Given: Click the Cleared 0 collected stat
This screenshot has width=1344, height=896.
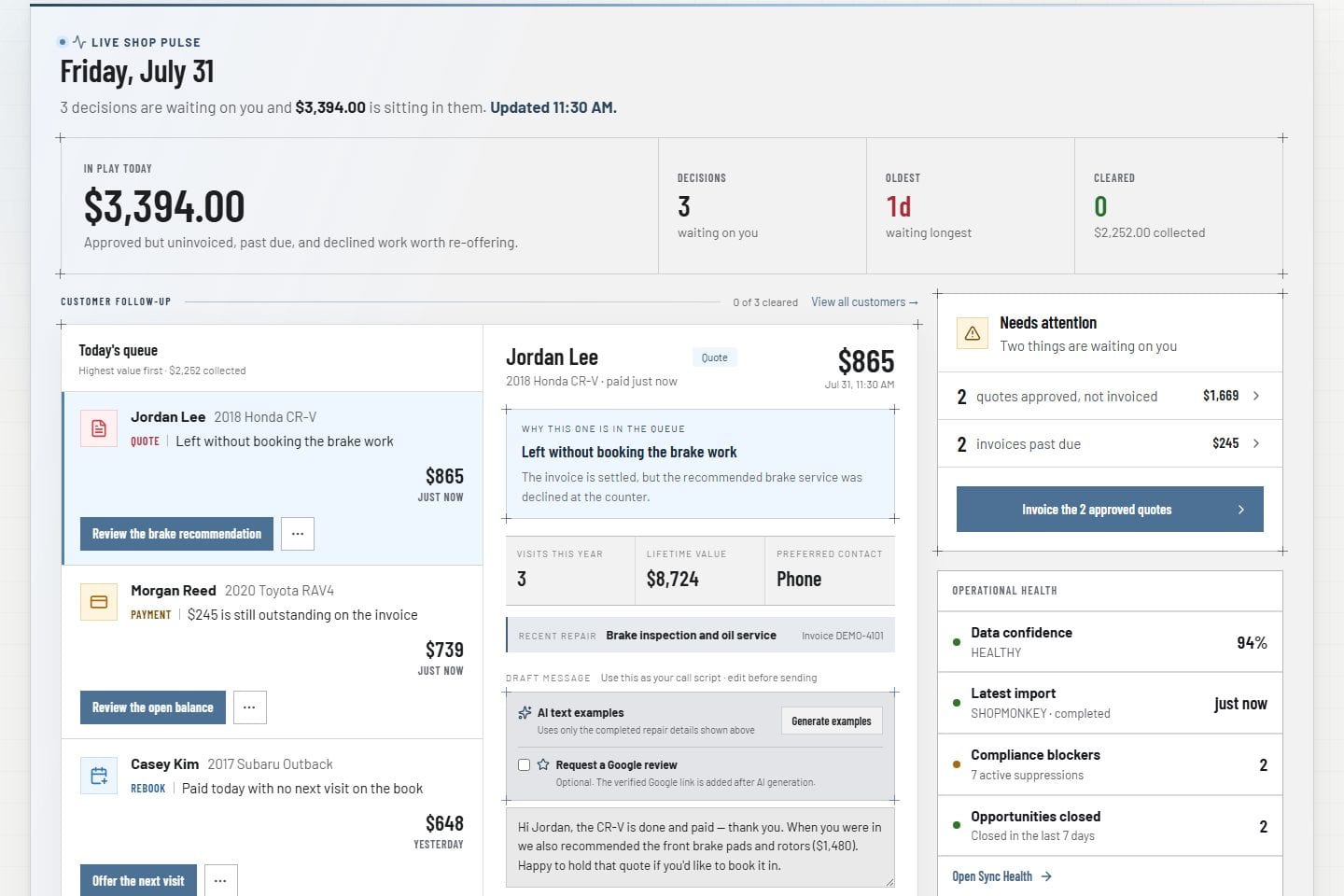Looking at the screenshot, I should (x=1179, y=206).
